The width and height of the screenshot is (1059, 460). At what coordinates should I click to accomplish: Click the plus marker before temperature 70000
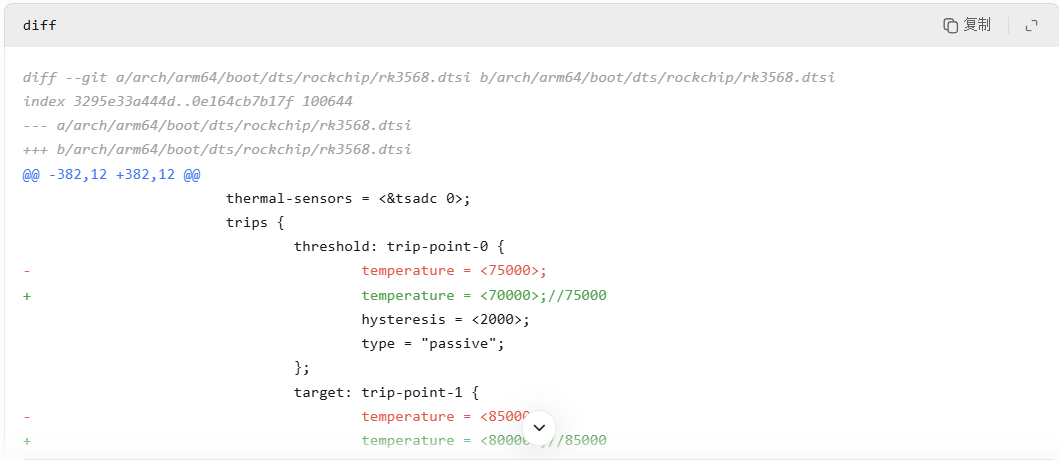click(27, 295)
